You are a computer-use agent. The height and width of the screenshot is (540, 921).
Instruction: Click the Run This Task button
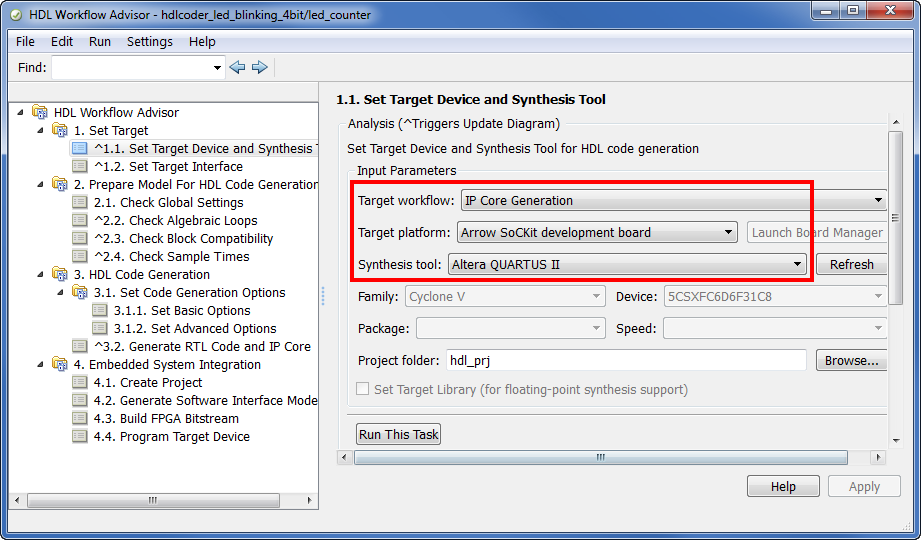click(398, 434)
